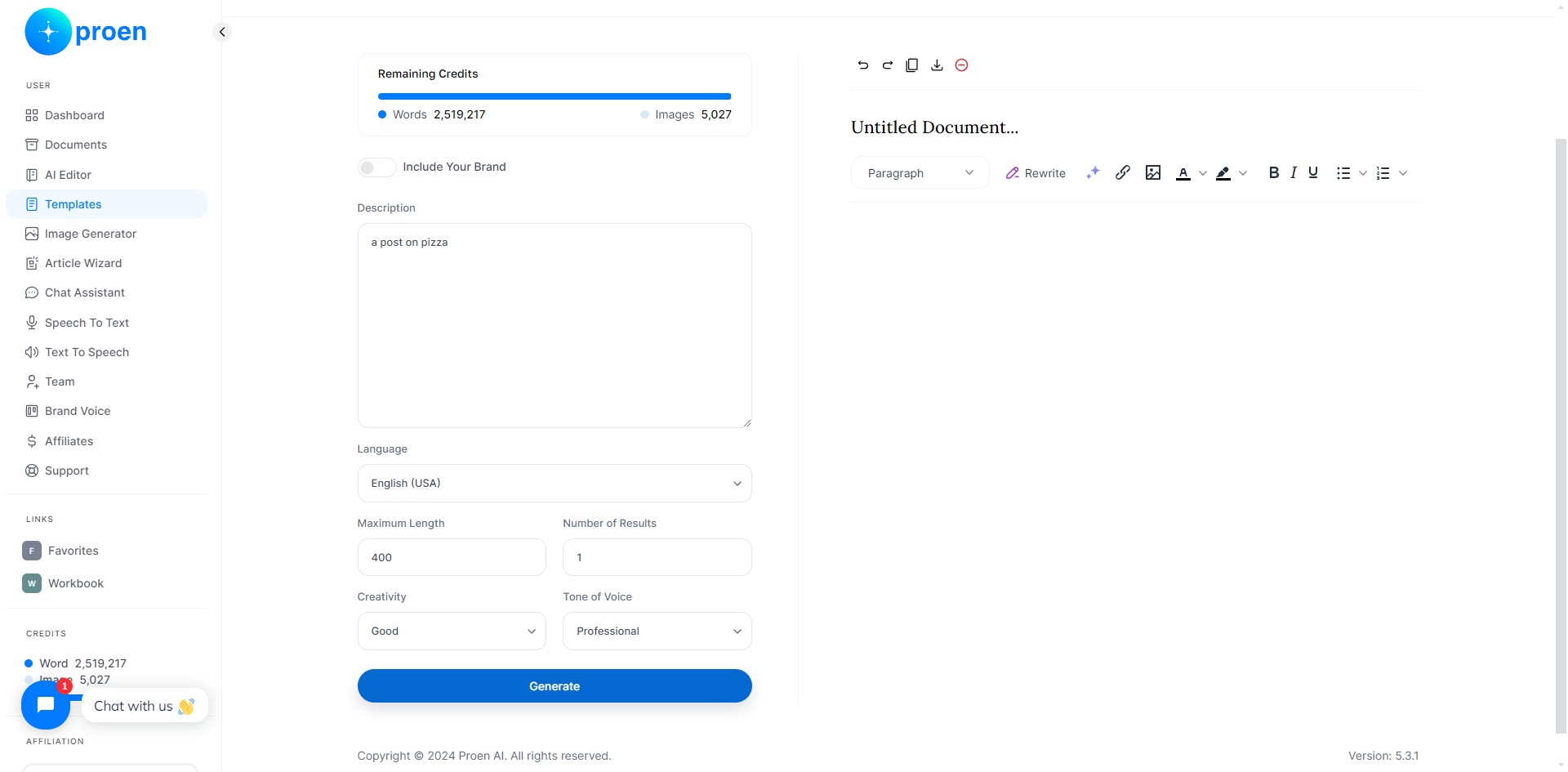This screenshot has height=772, width=1568.
Task: Open Chat Assistant in the sidebar
Action: point(106,292)
